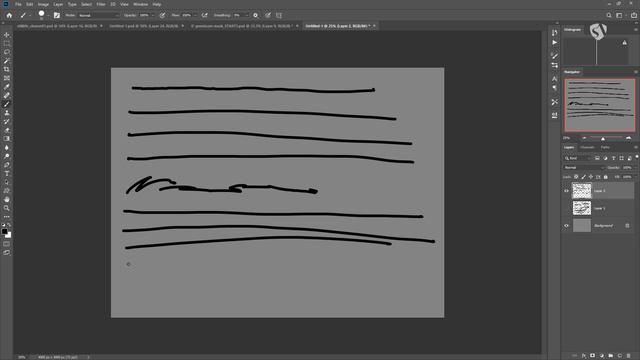Viewport: 640px width, 360px height.
Task: Select the Magic Wand tool
Action: (x=7, y=61)
